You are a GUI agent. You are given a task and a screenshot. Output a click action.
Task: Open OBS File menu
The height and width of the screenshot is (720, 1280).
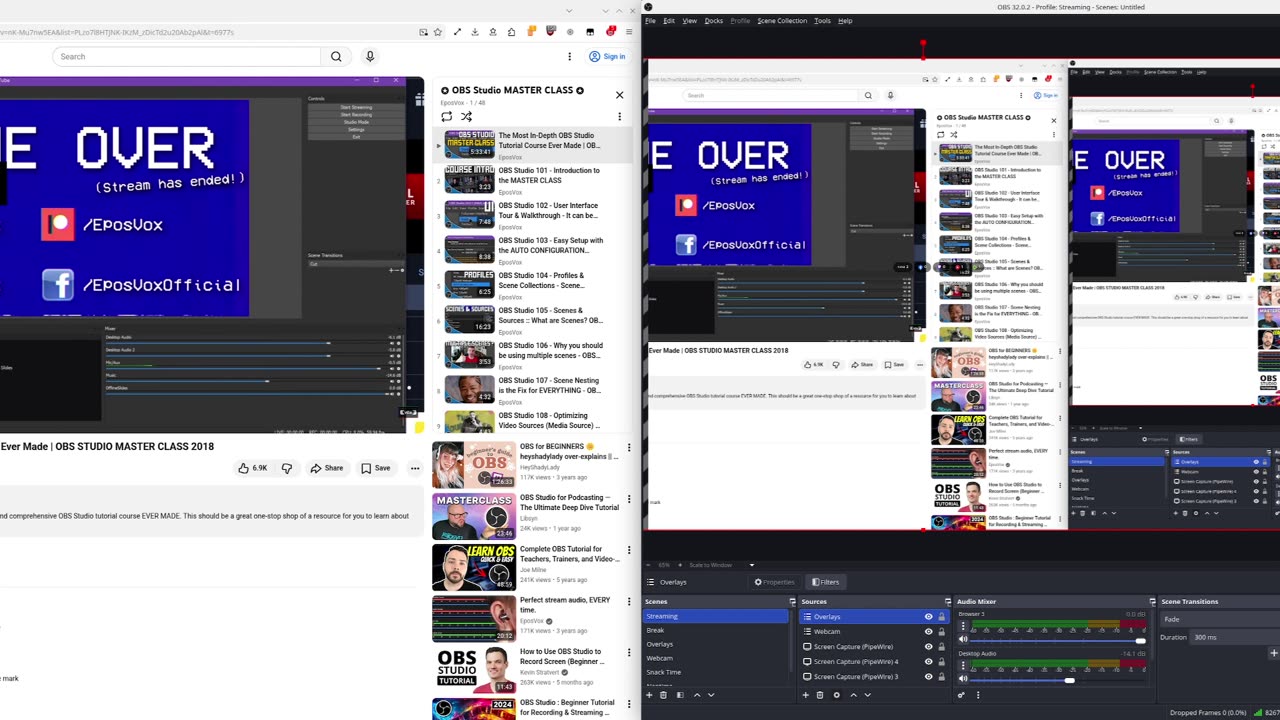coord(650,21)
